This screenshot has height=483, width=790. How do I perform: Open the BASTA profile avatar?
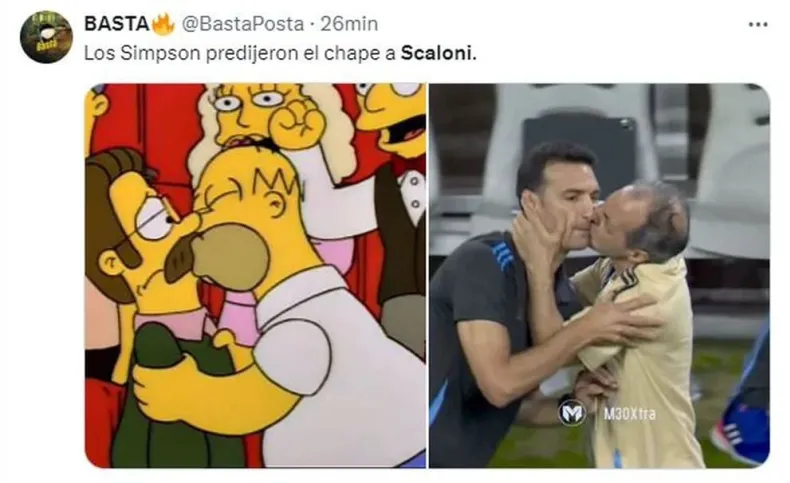[46, 37]
